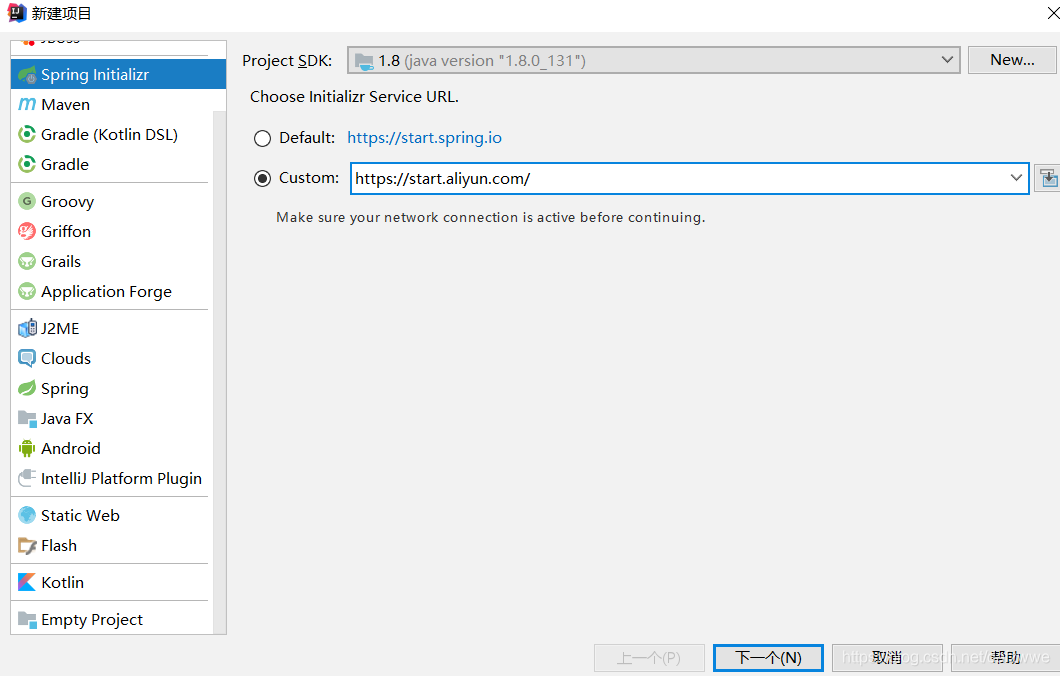Image resolution: width=1060 pixels, height=676 pixels.
Task: Select the Grails framework icon
Action: pos(60,261)
